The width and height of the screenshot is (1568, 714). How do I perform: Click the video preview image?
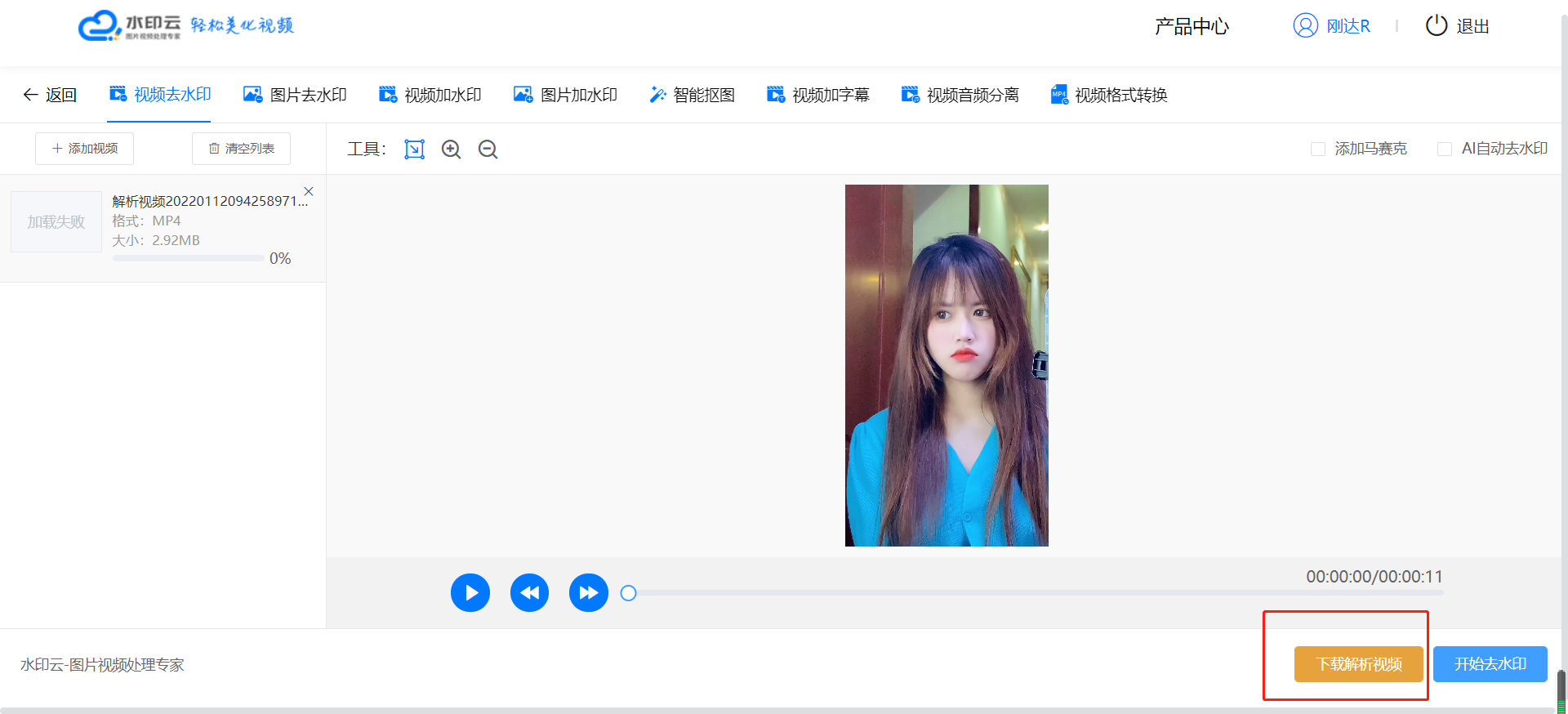947,365
